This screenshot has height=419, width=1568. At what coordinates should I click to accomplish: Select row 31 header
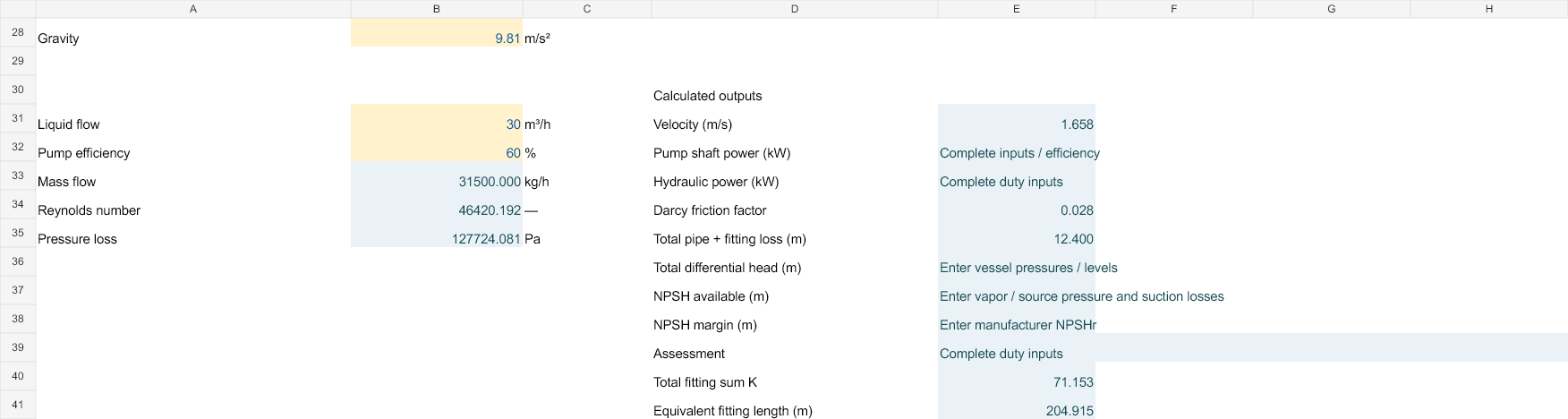[18, 118]
